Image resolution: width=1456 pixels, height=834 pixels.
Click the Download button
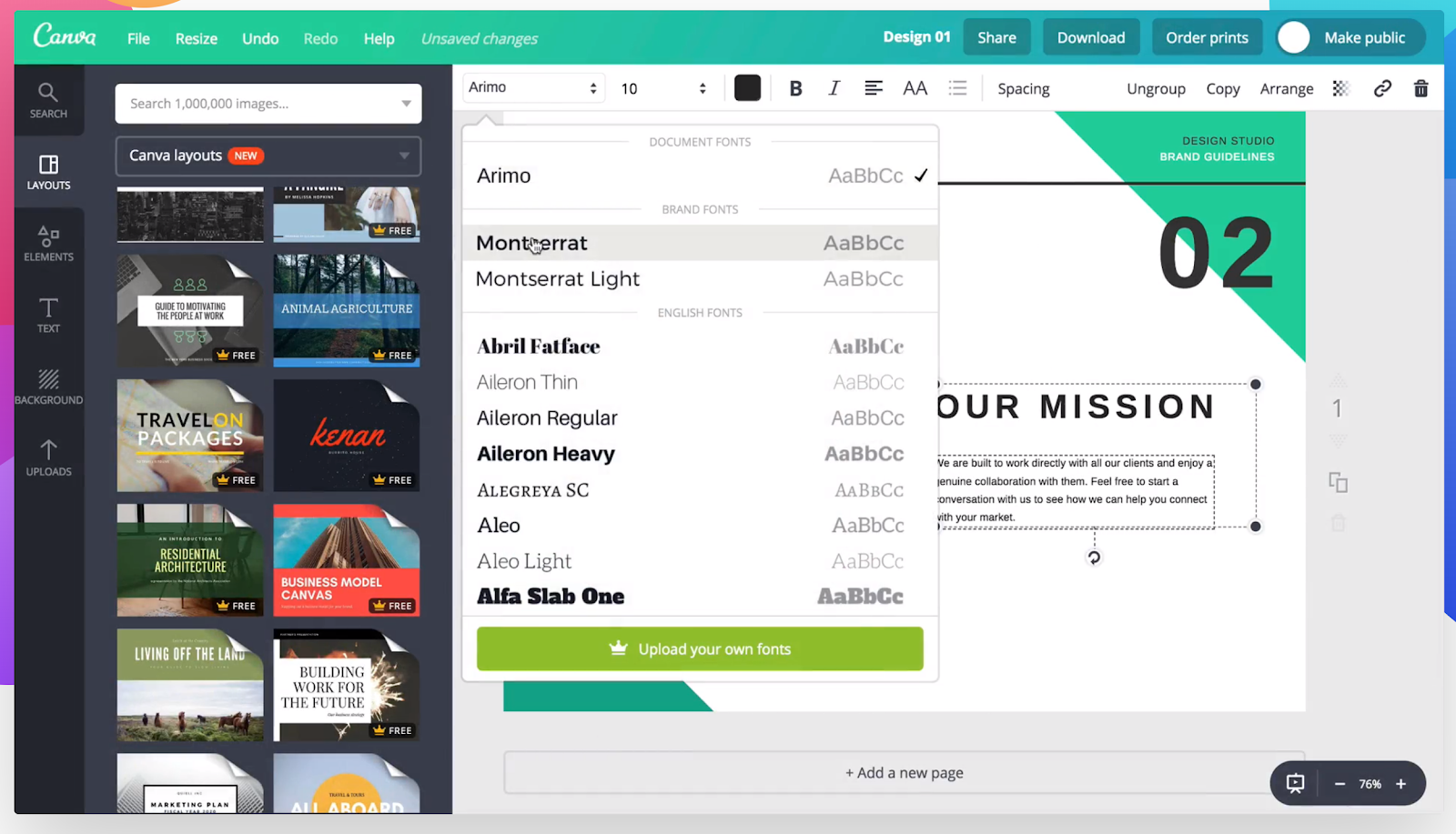pos(1090,36)
